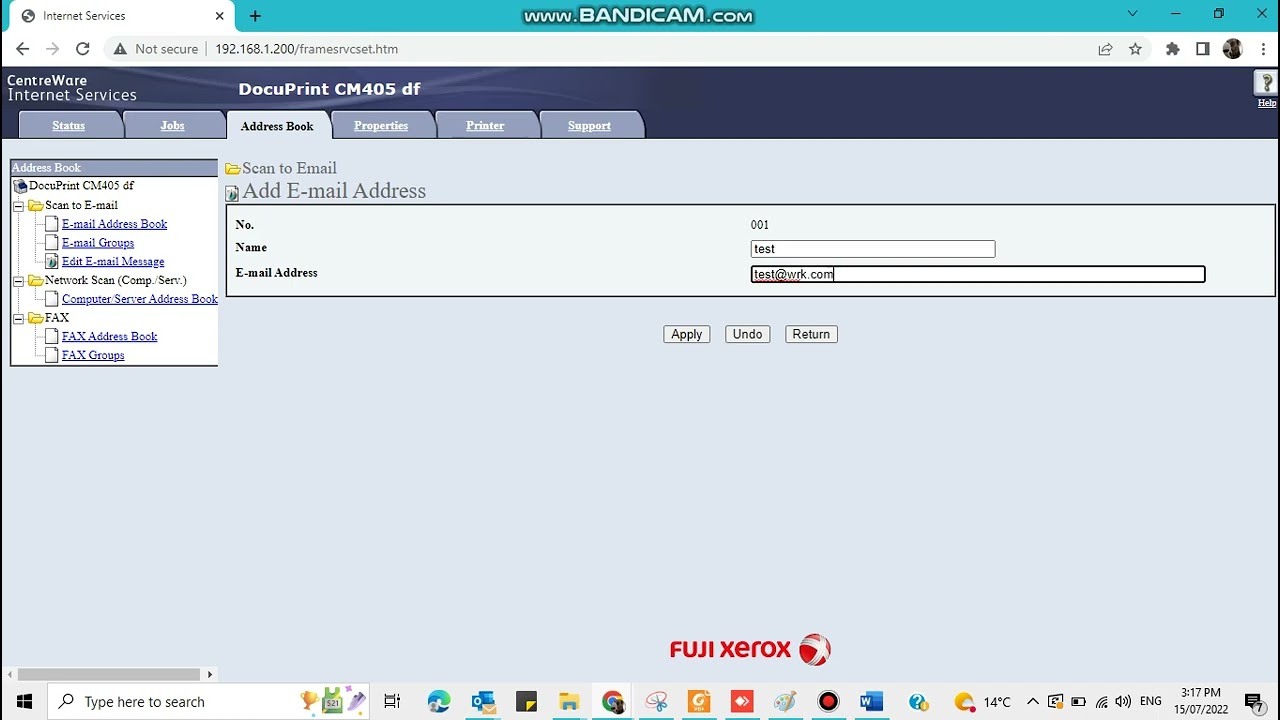
Task: Open Microsoft Edge from the taskbar
Action: 439,702
